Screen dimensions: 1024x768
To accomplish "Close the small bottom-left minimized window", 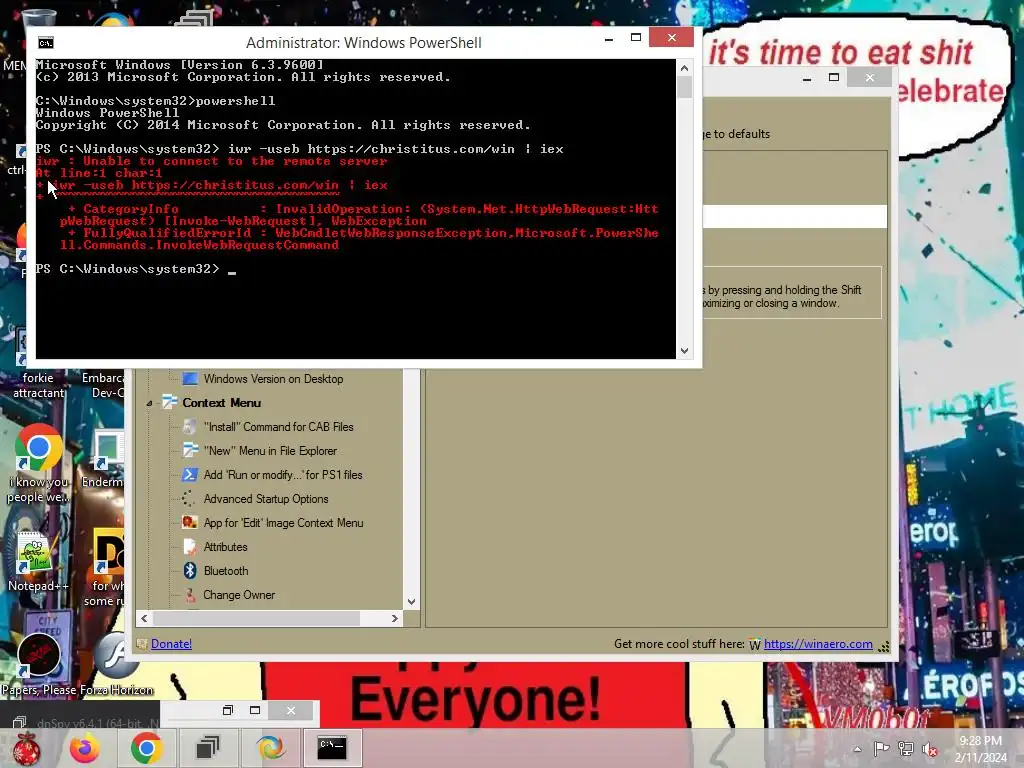I will click(291, 711).
